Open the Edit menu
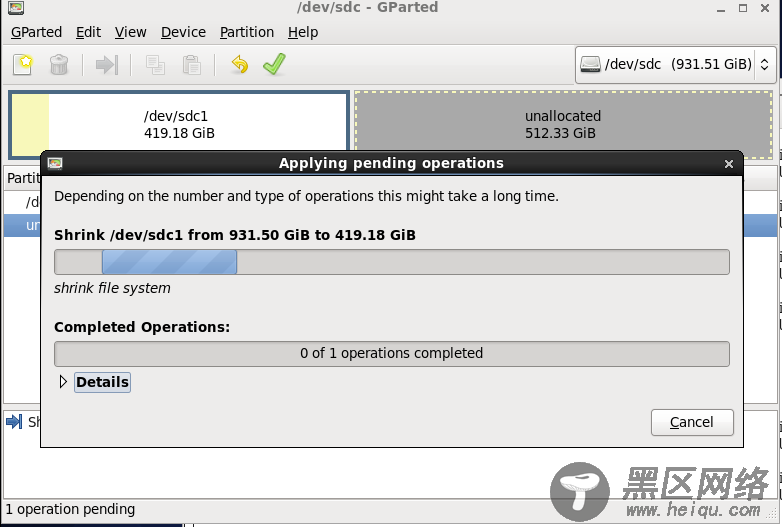Viewport: 782px width, 527px height. point(88,32)
